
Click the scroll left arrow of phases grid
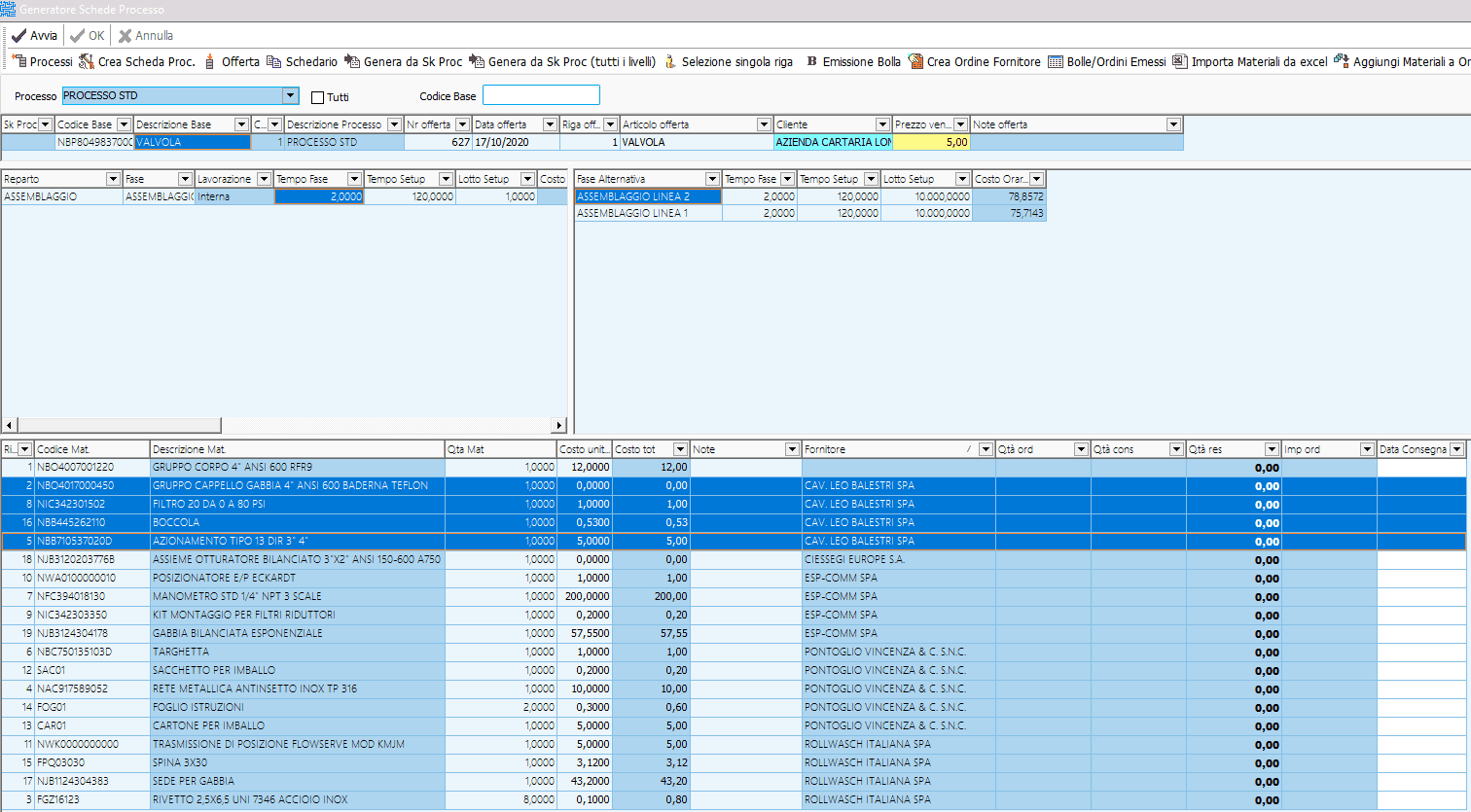point(8,426)
